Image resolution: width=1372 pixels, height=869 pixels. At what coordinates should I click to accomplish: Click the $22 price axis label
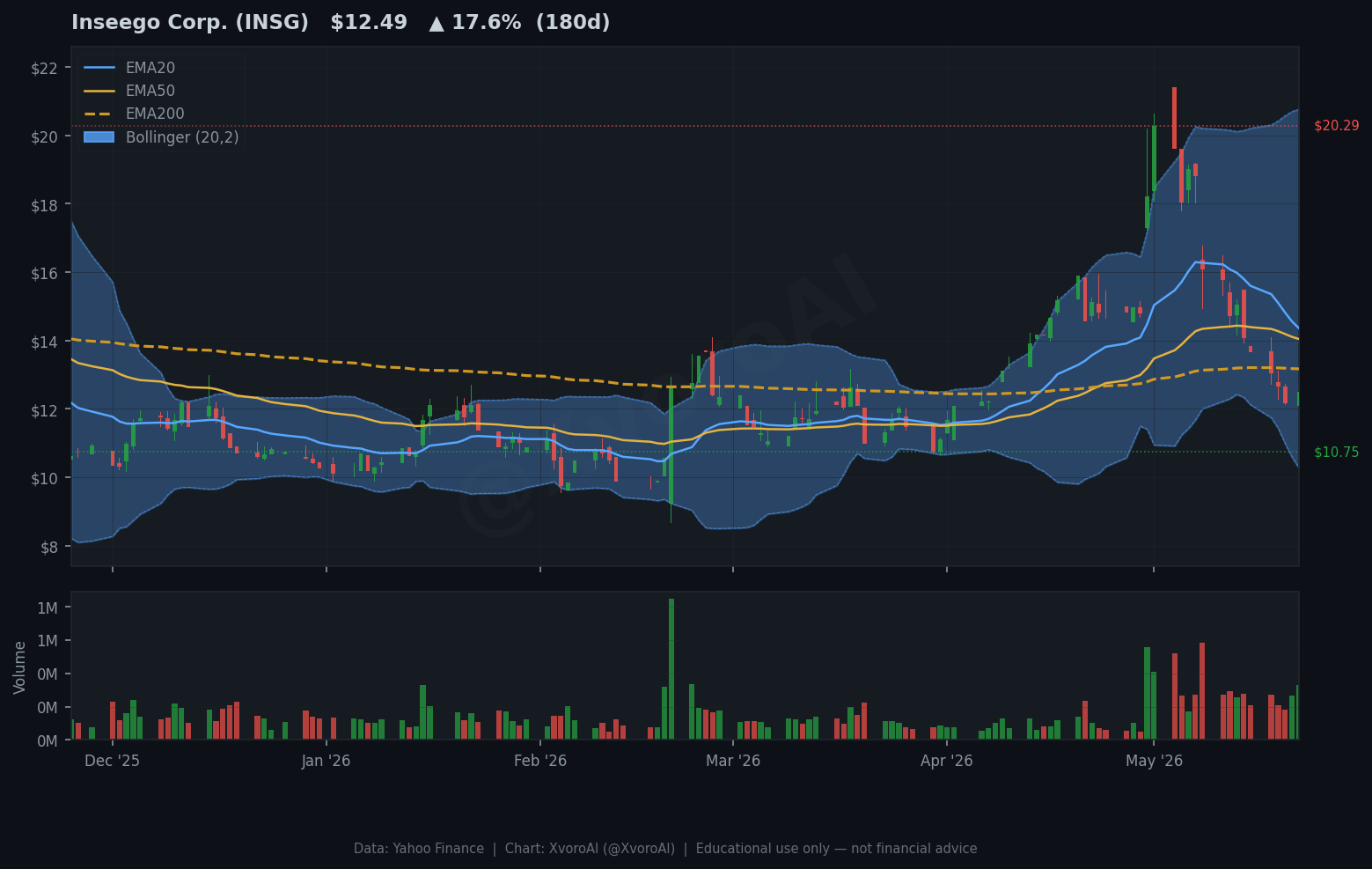[44, 69]
